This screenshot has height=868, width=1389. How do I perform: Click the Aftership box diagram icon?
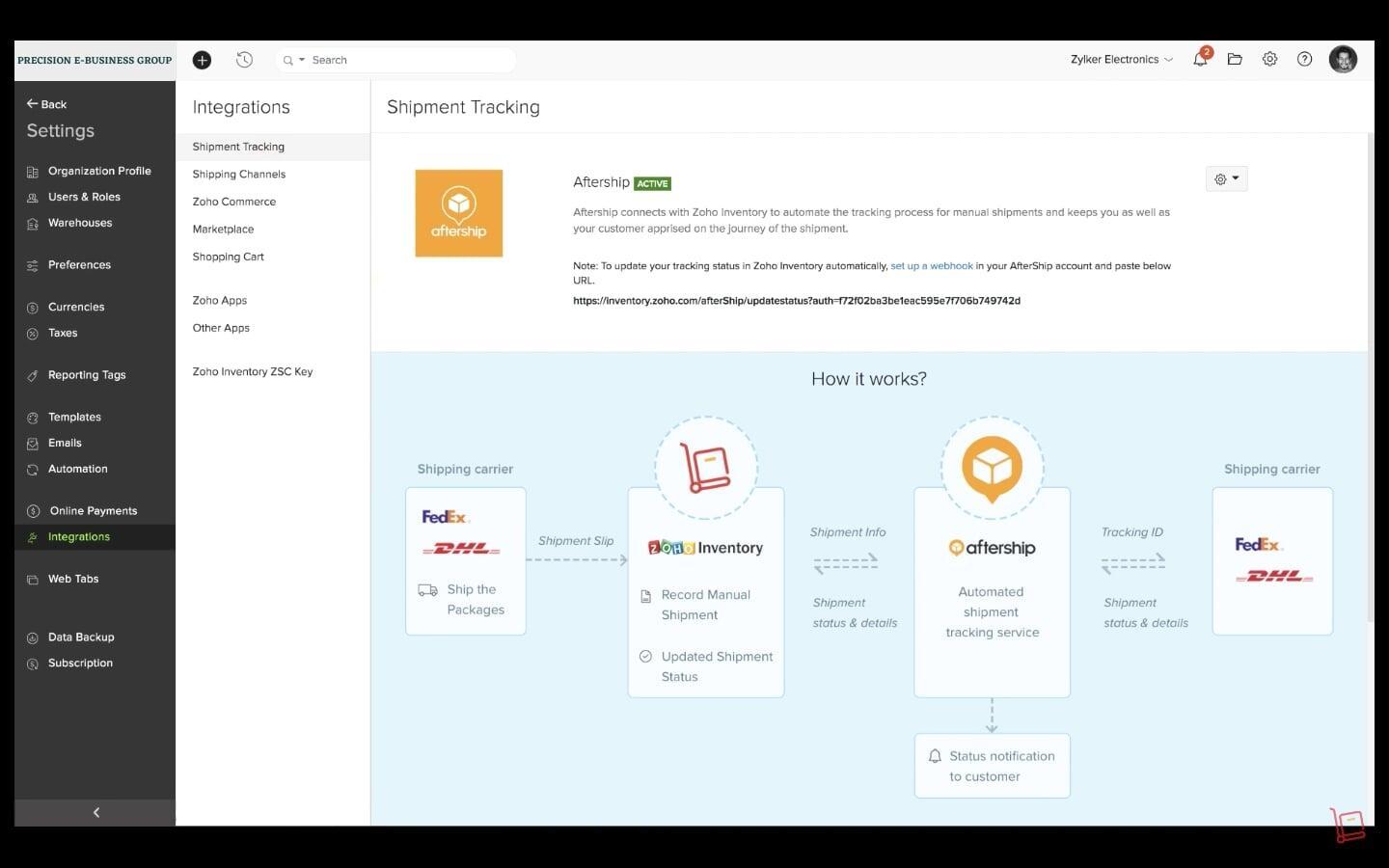click(992, 469)
